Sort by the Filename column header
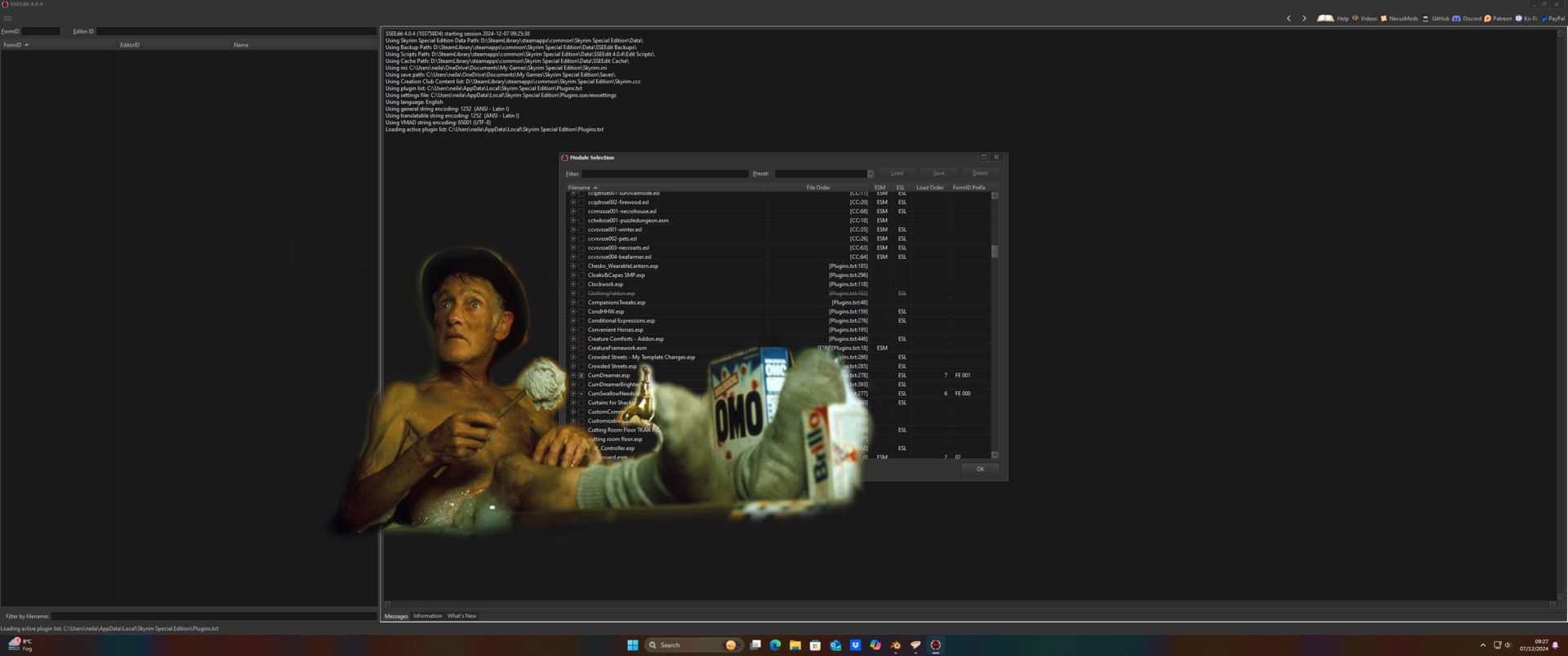This screenshot has height=656, width=1568. click(666, 188)
